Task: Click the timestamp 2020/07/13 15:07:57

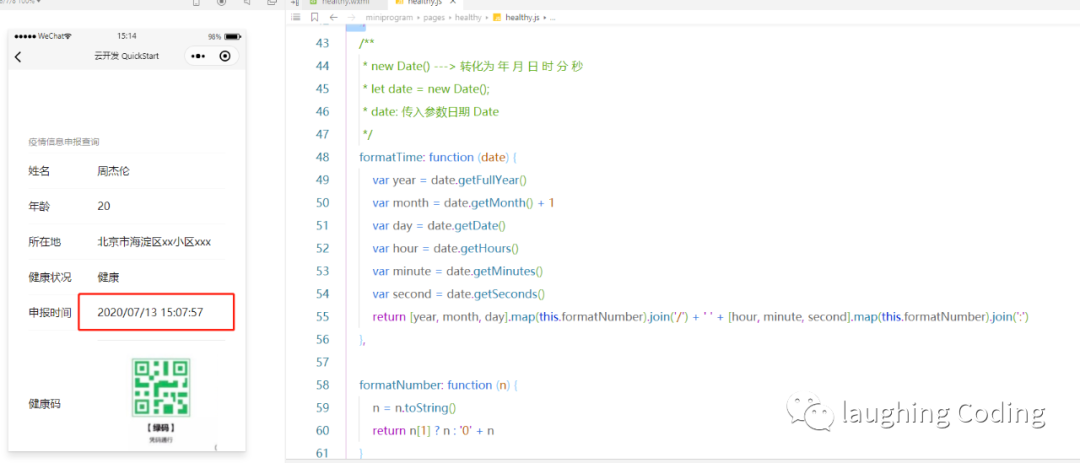Action: (x=150, y=312)
